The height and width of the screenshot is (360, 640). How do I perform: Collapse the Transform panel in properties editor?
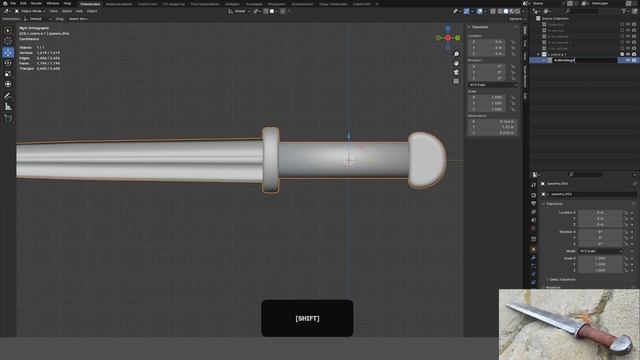pyautogui.click(x=553, y=204)
